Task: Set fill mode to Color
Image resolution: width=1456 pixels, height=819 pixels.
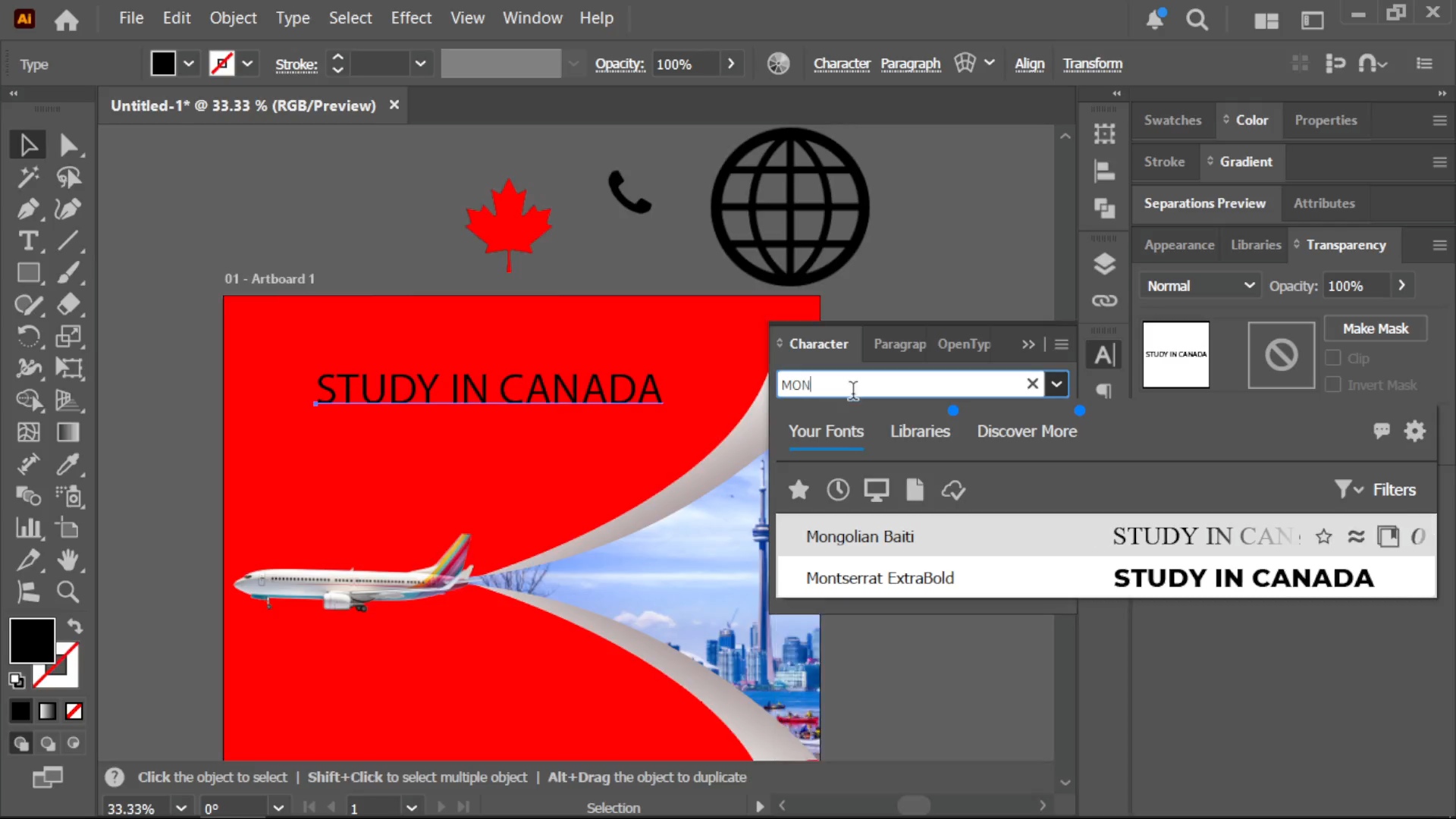Action: (20, 711)
